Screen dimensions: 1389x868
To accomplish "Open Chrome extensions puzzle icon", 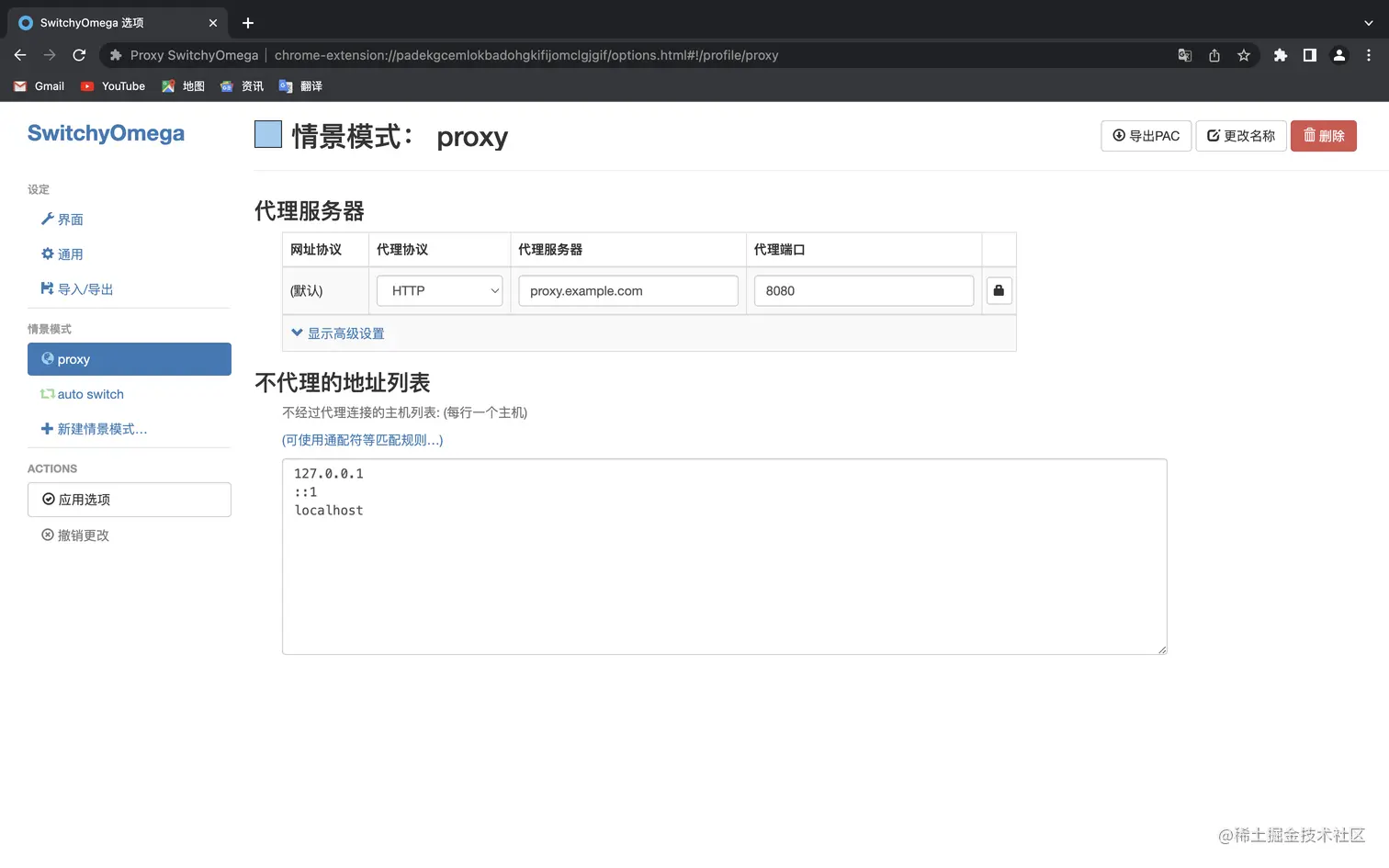I will pos(1281,55).
